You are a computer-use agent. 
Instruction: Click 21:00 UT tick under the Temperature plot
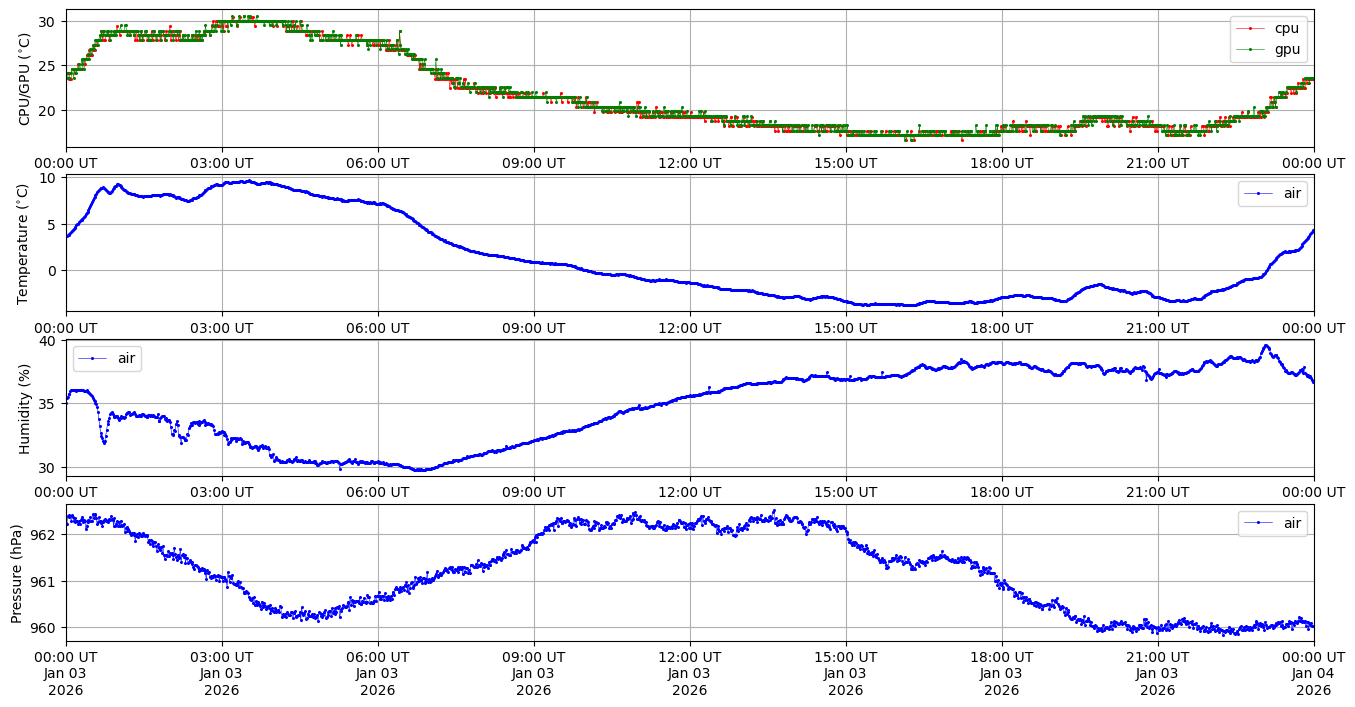coord(1158,327)
